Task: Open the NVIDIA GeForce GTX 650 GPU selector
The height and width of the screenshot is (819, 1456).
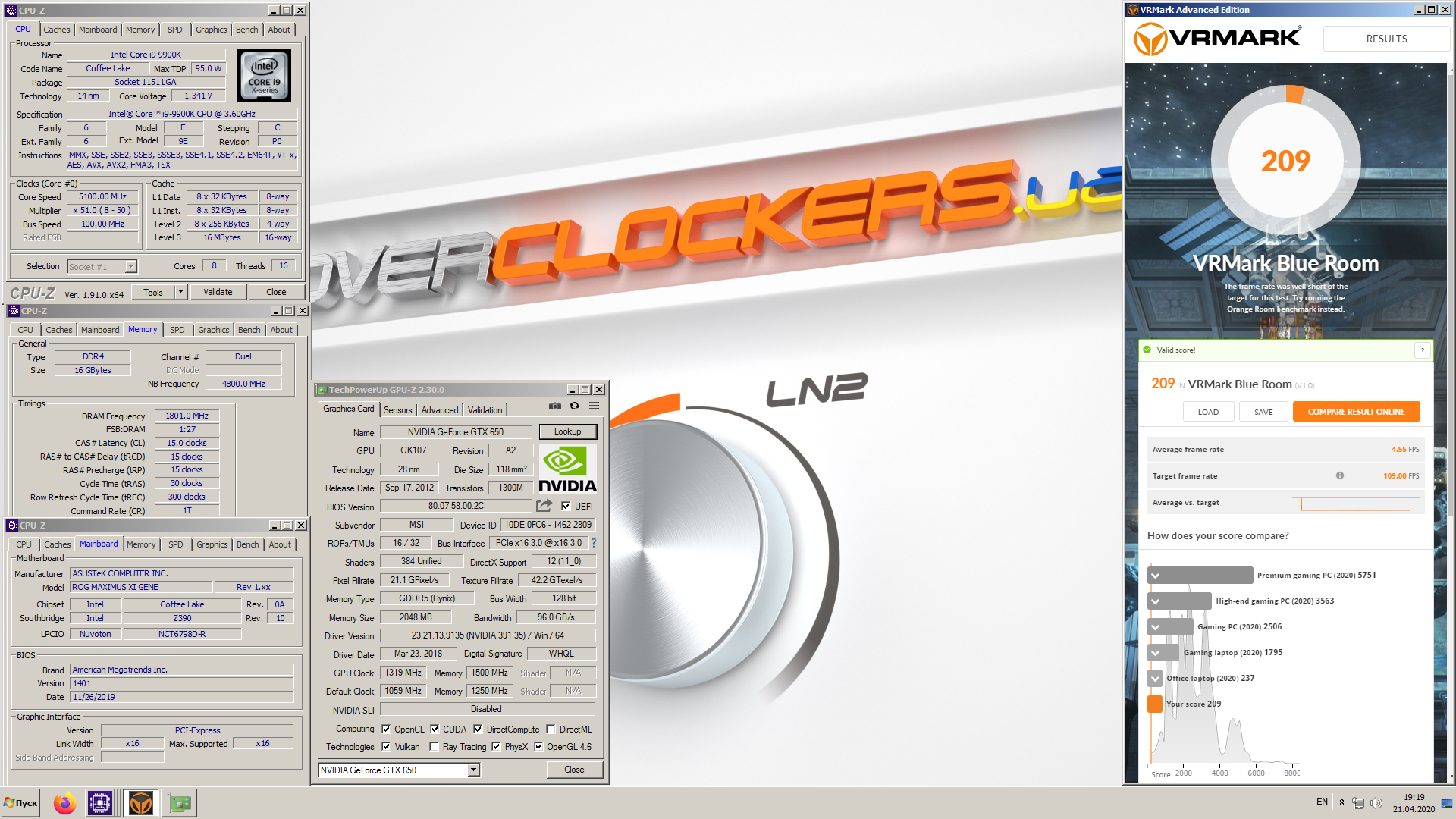Action: pyautogui.click(x=399, y=770)
